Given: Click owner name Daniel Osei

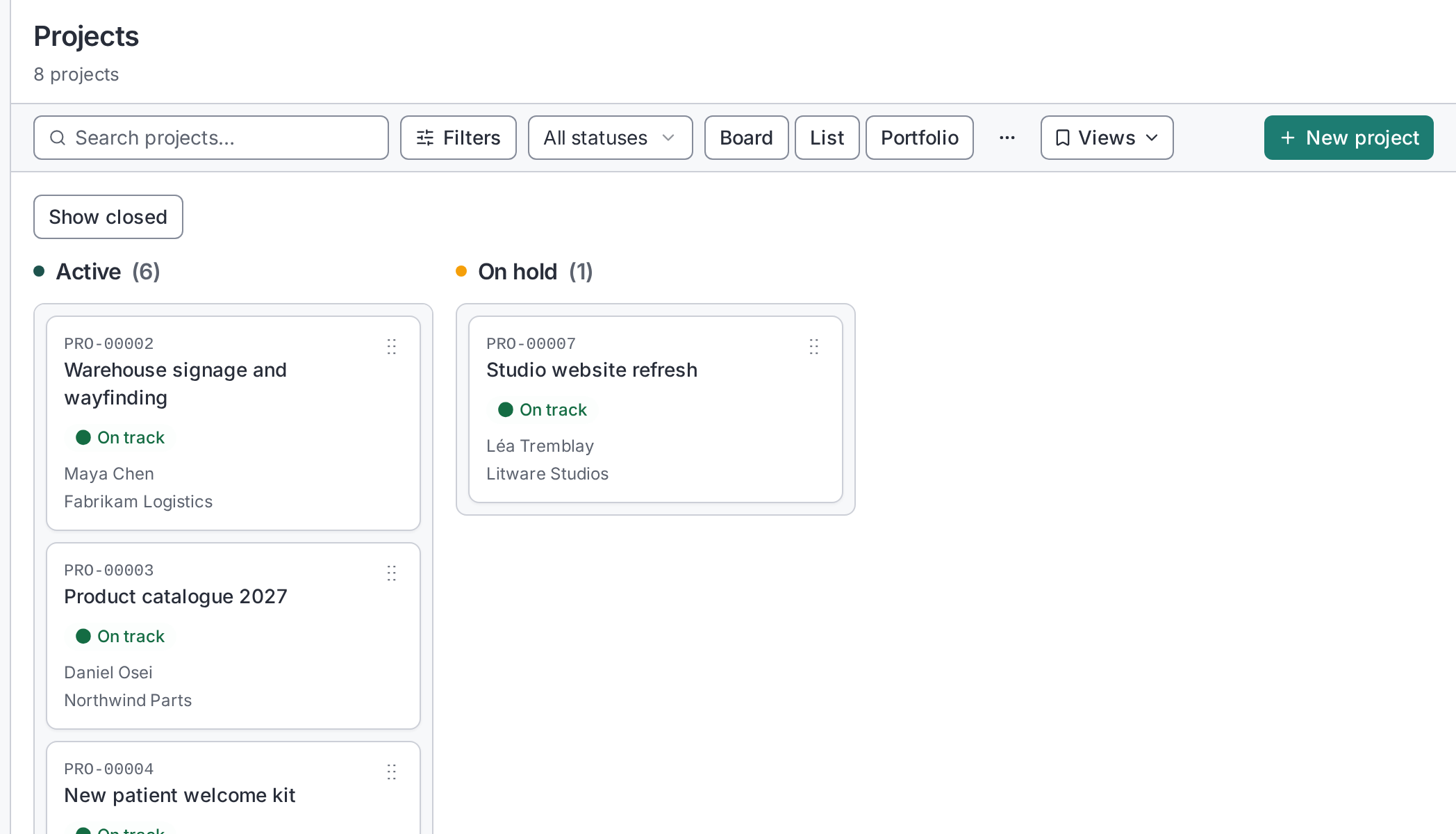Looking at the screenshot, I should click(108, 673).
